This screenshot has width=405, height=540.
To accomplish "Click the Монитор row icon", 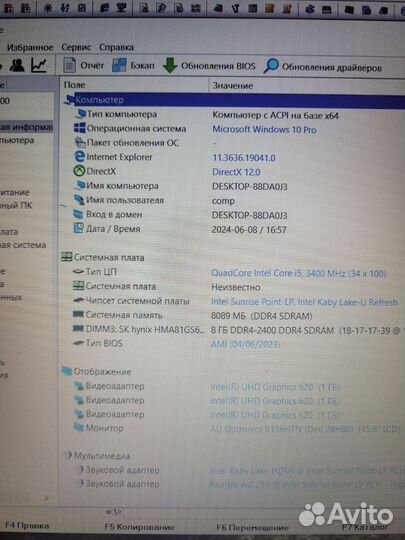I will pyautogui.click(x=79, y=428).
